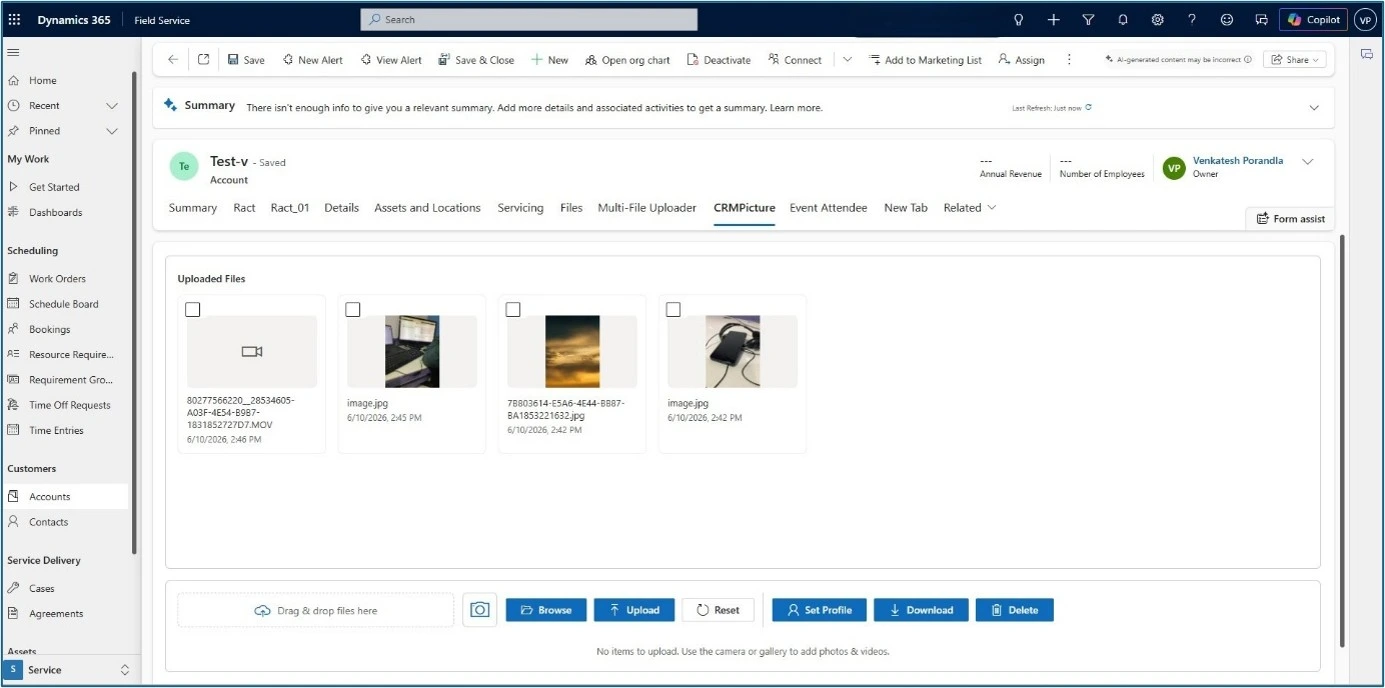The image size is (1385, 688).
Task: Open Venkatesh Porandla owner link
Action: coord(1237,161)
